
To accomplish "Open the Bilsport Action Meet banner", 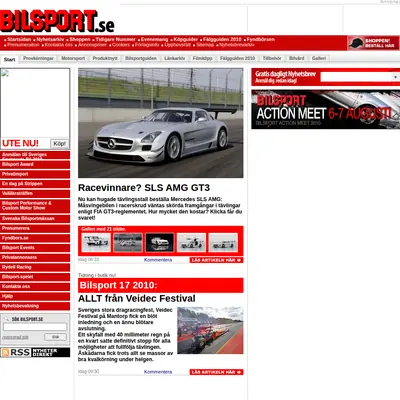I will click(326, 110).
